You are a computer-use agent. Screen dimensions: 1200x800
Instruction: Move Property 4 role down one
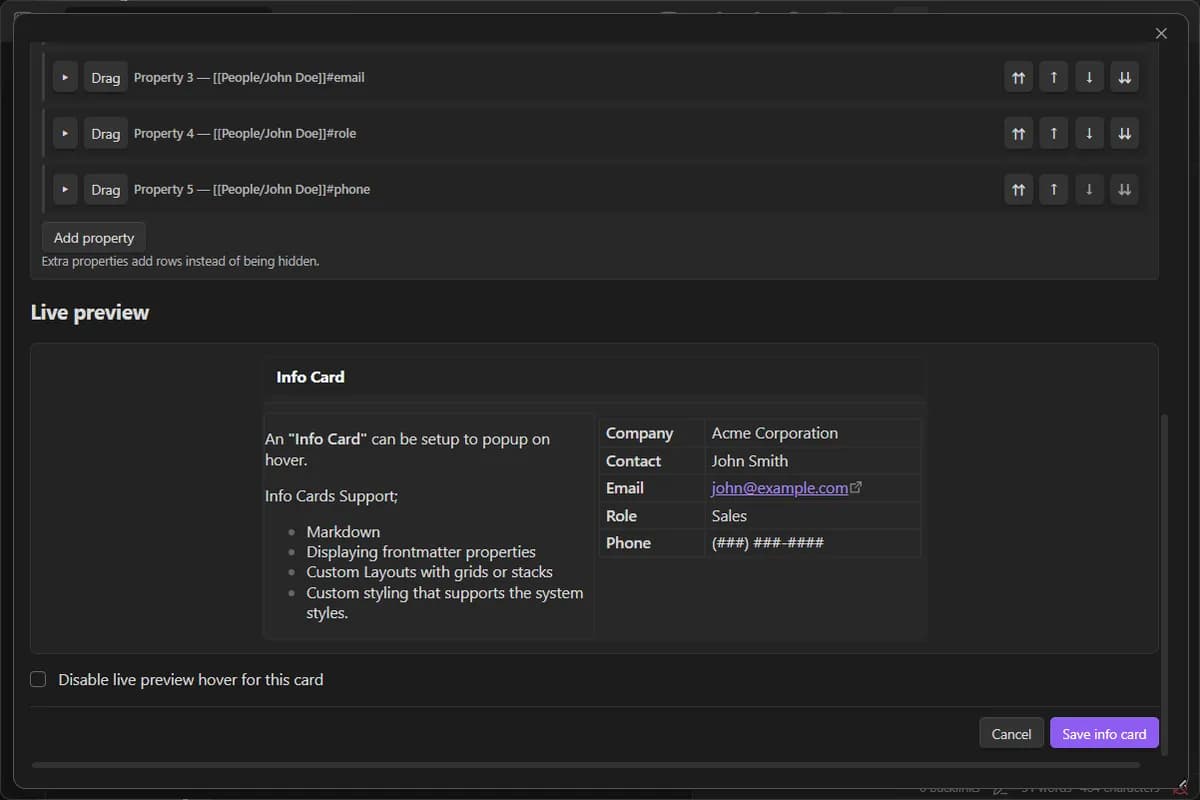tap(1089, 133)
